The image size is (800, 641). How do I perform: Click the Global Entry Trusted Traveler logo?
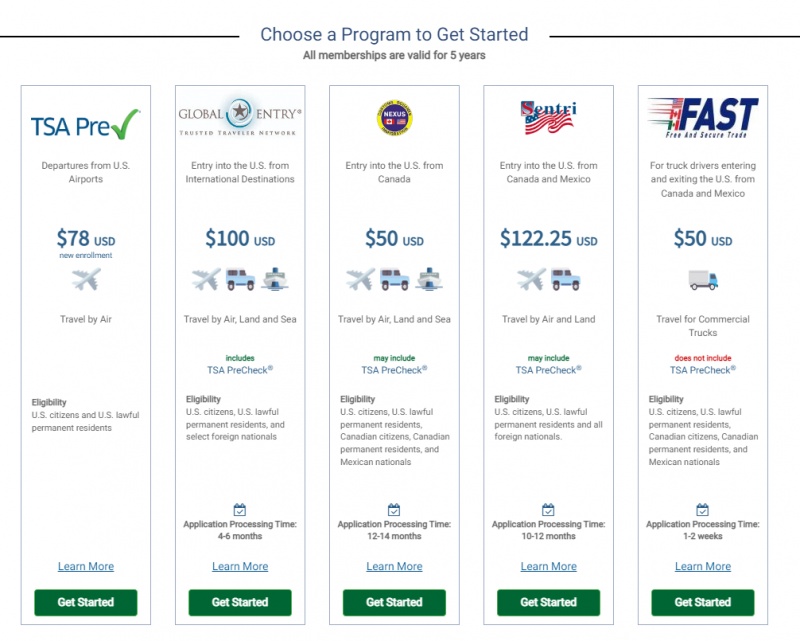(240, 115)
